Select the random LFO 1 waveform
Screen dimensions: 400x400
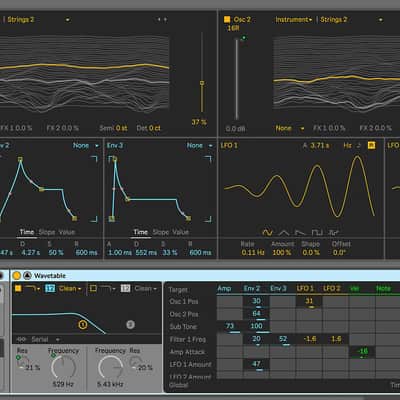334,232
